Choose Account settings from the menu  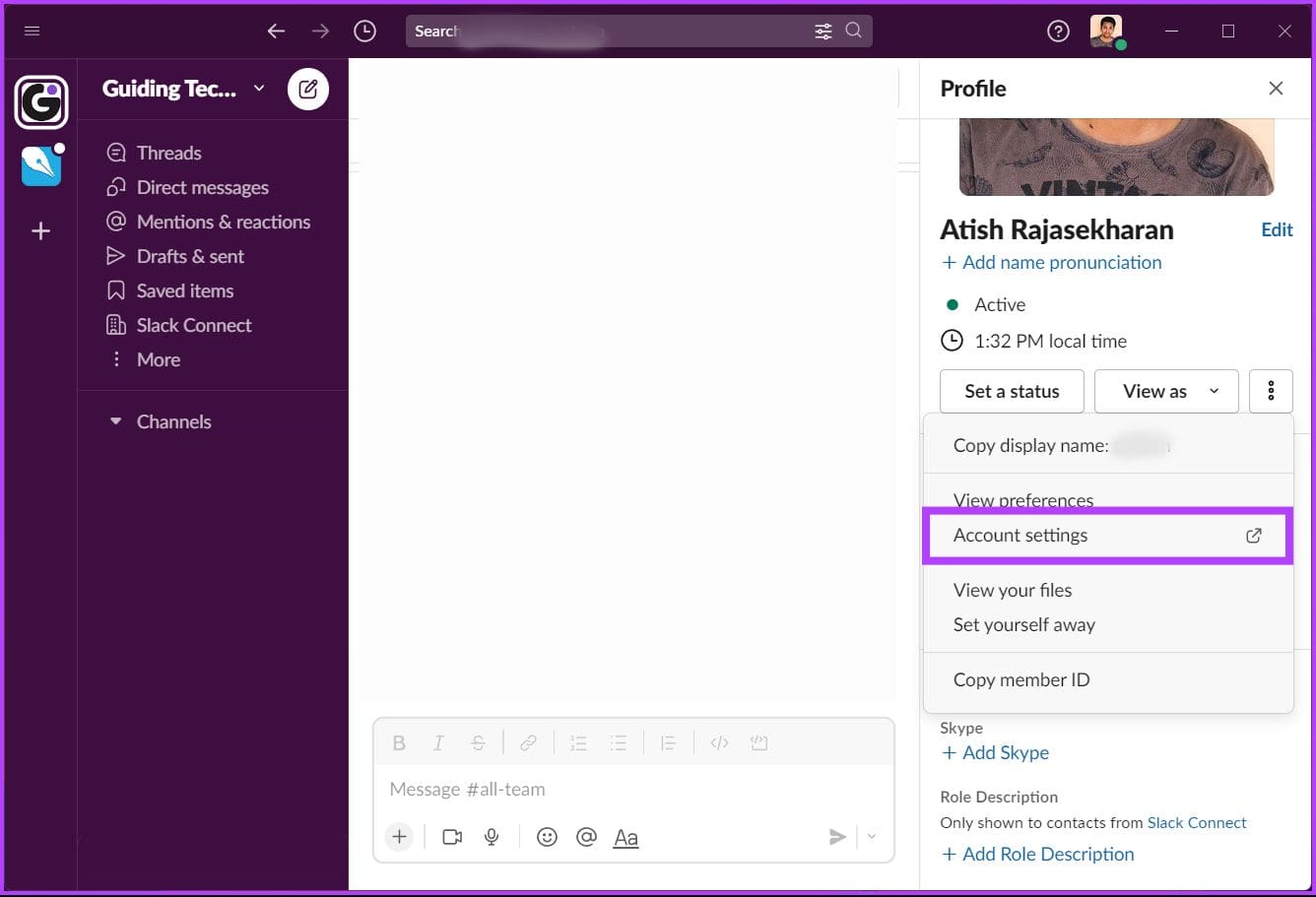tap(1107, 536)
